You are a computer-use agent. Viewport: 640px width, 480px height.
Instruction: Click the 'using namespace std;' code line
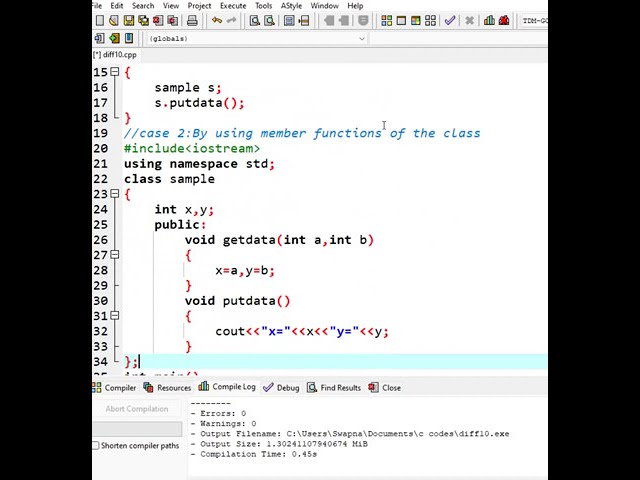coord(200,164)
